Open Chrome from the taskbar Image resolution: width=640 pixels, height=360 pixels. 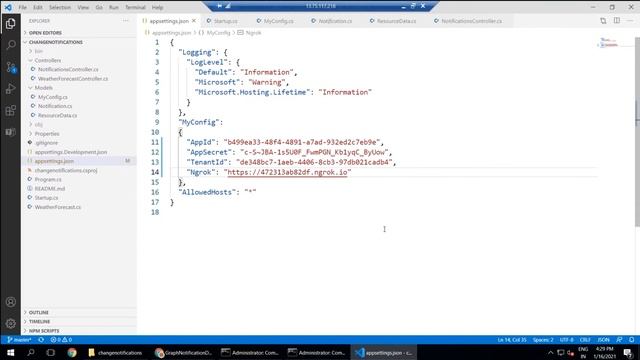pos(72,352)
